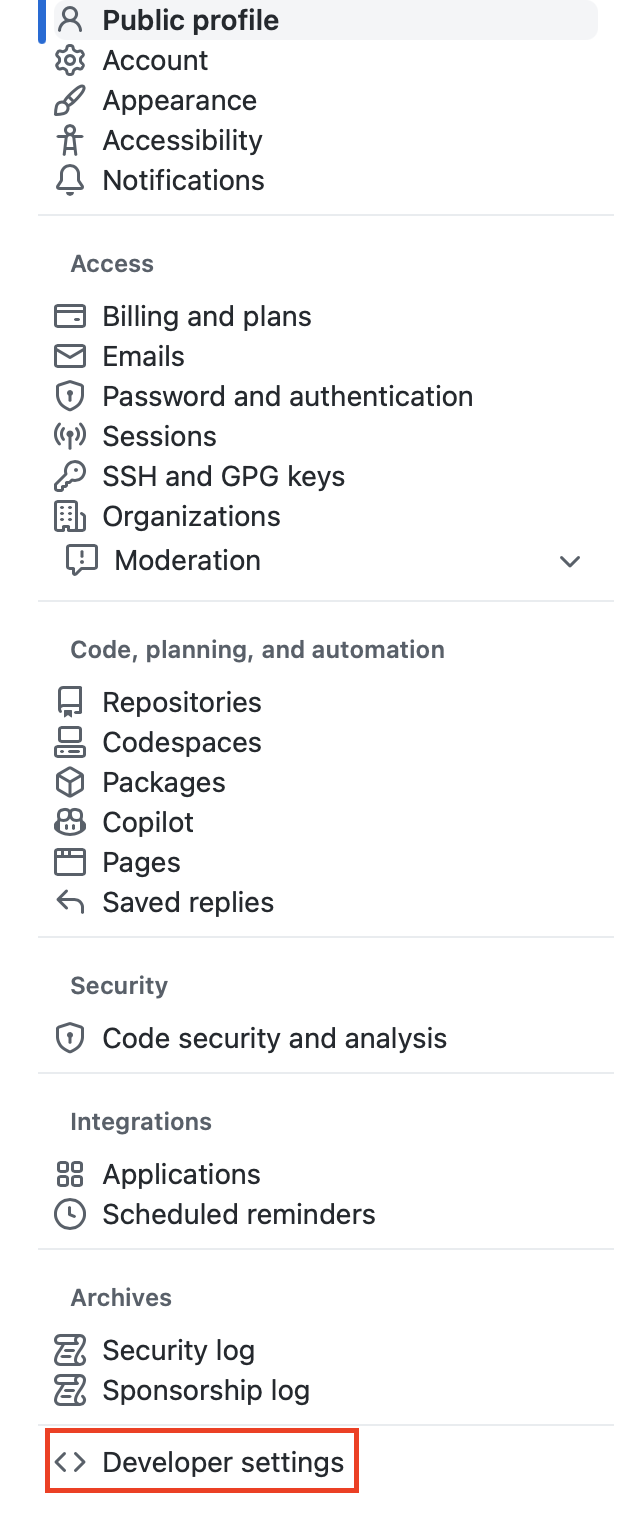Open the Emails settings page
This screenshot has width=632, height=1514.
tap(143, 357)
